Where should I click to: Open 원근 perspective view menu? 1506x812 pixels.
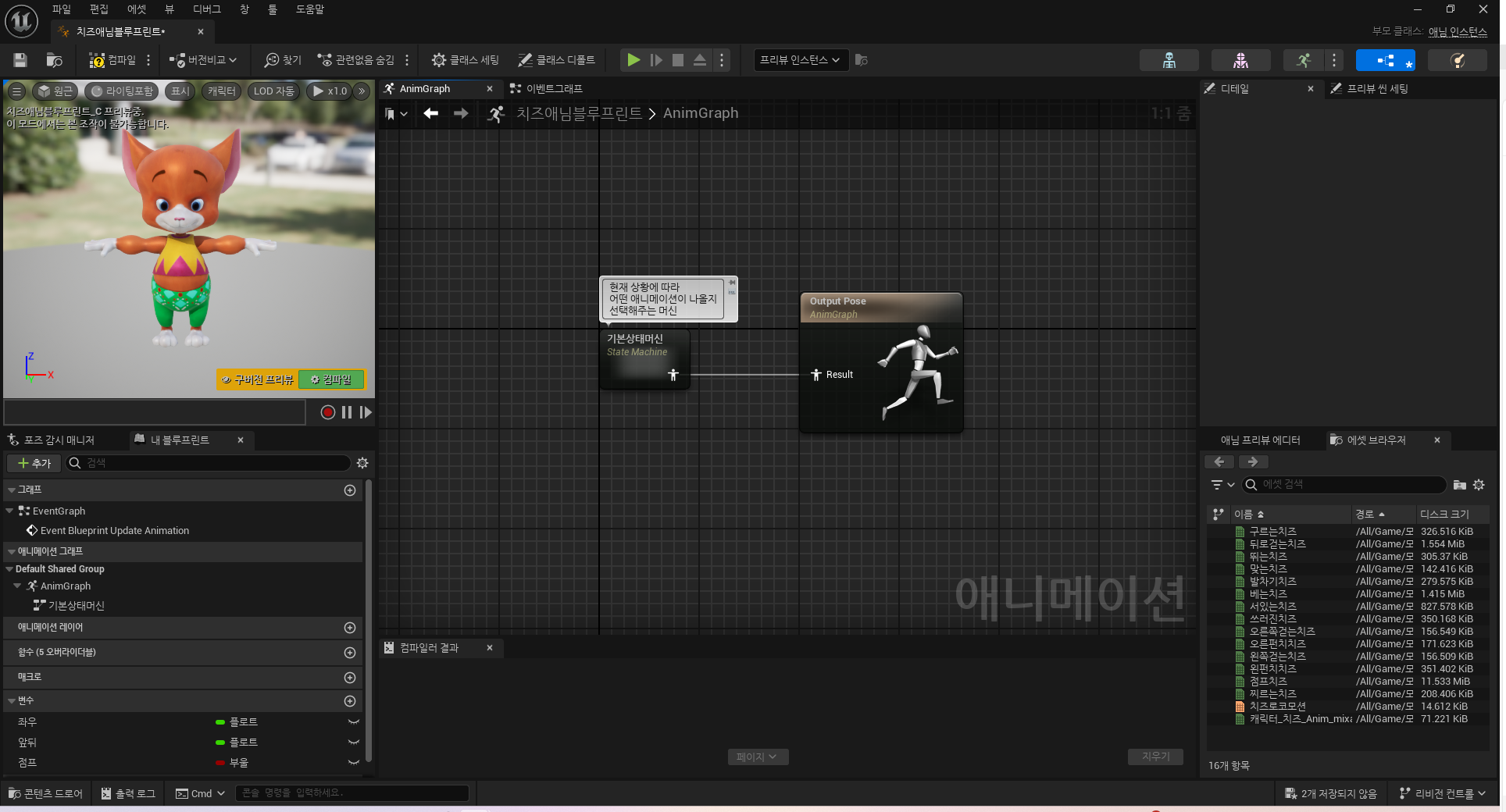click(55, 91)
